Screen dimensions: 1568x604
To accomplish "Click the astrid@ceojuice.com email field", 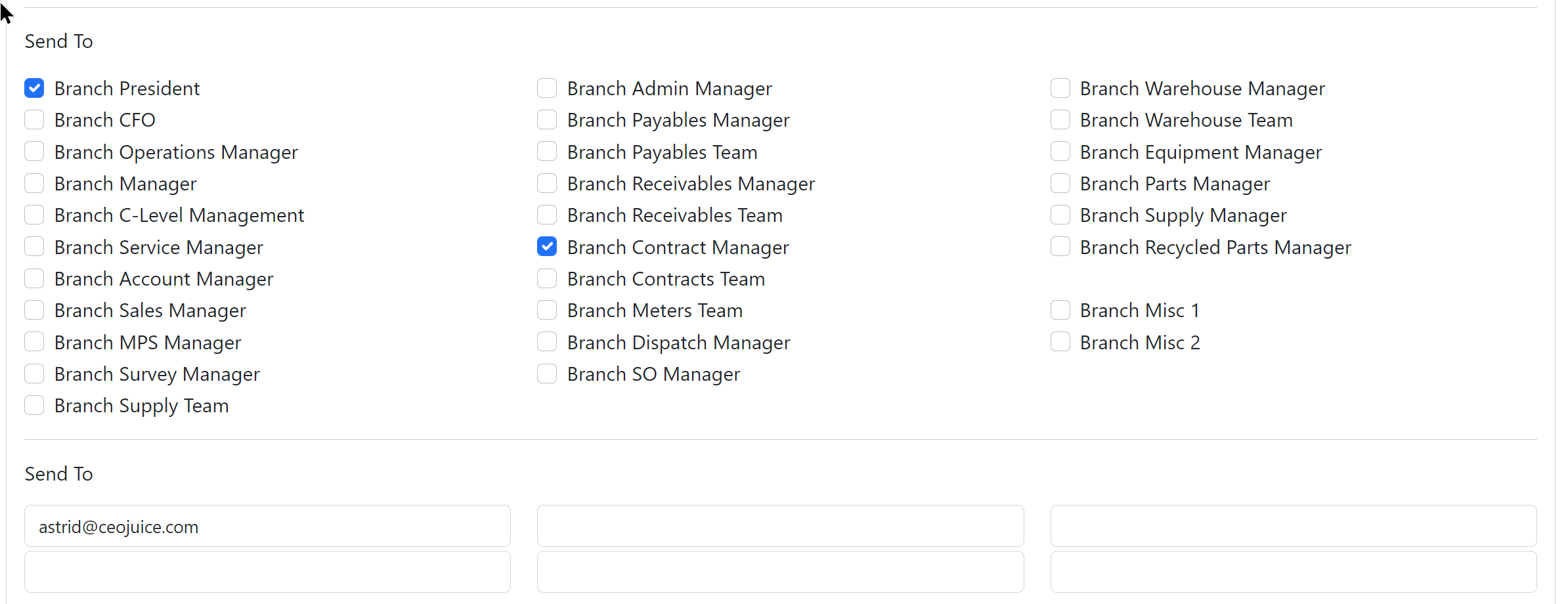I will (267, 526).
